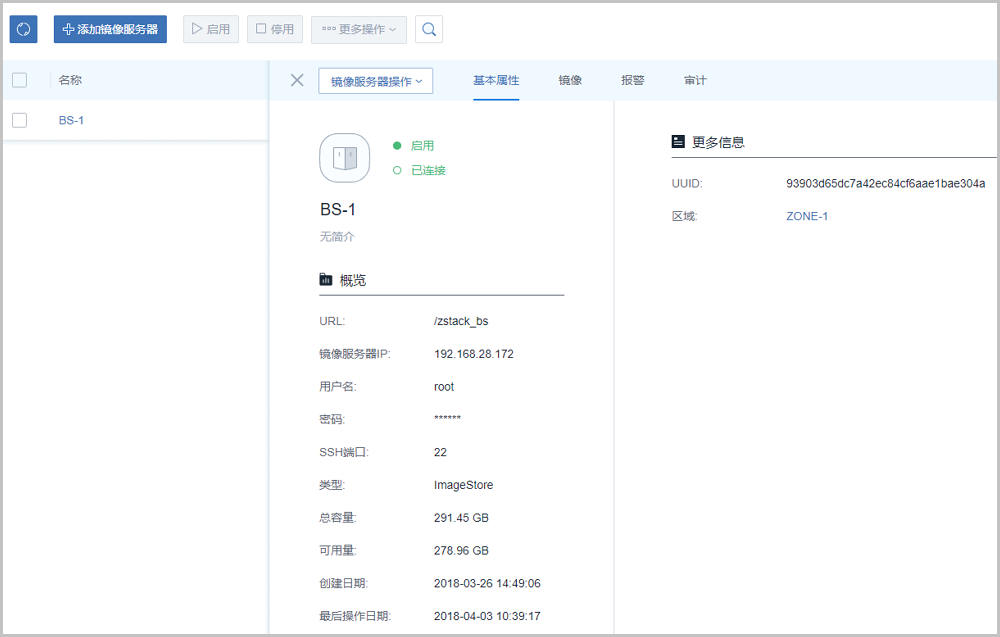Expand the 更多操作 dropdown
This screenshot has height=637, width=1000.
click(359, 30)
